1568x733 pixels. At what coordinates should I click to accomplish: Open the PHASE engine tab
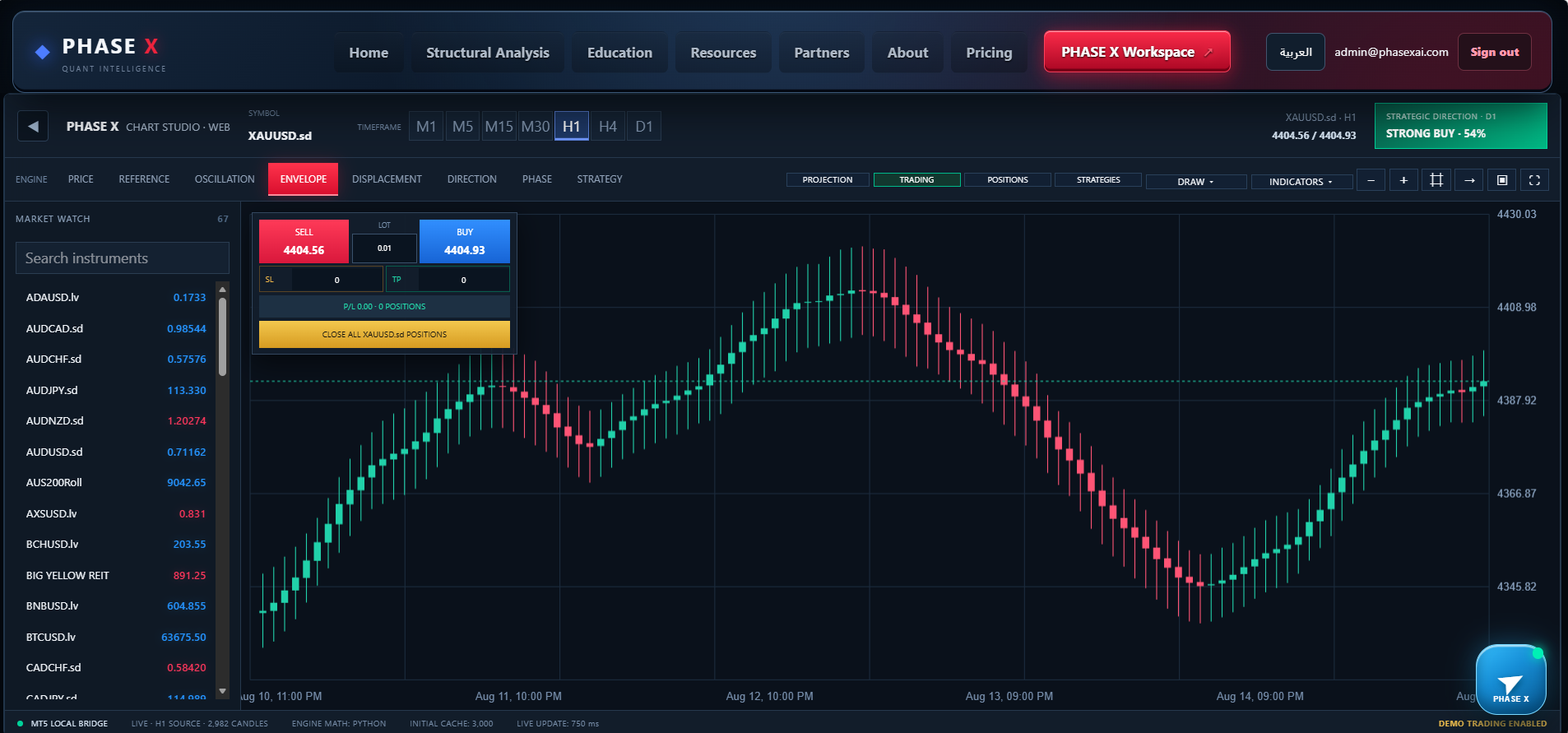point(537,179)
